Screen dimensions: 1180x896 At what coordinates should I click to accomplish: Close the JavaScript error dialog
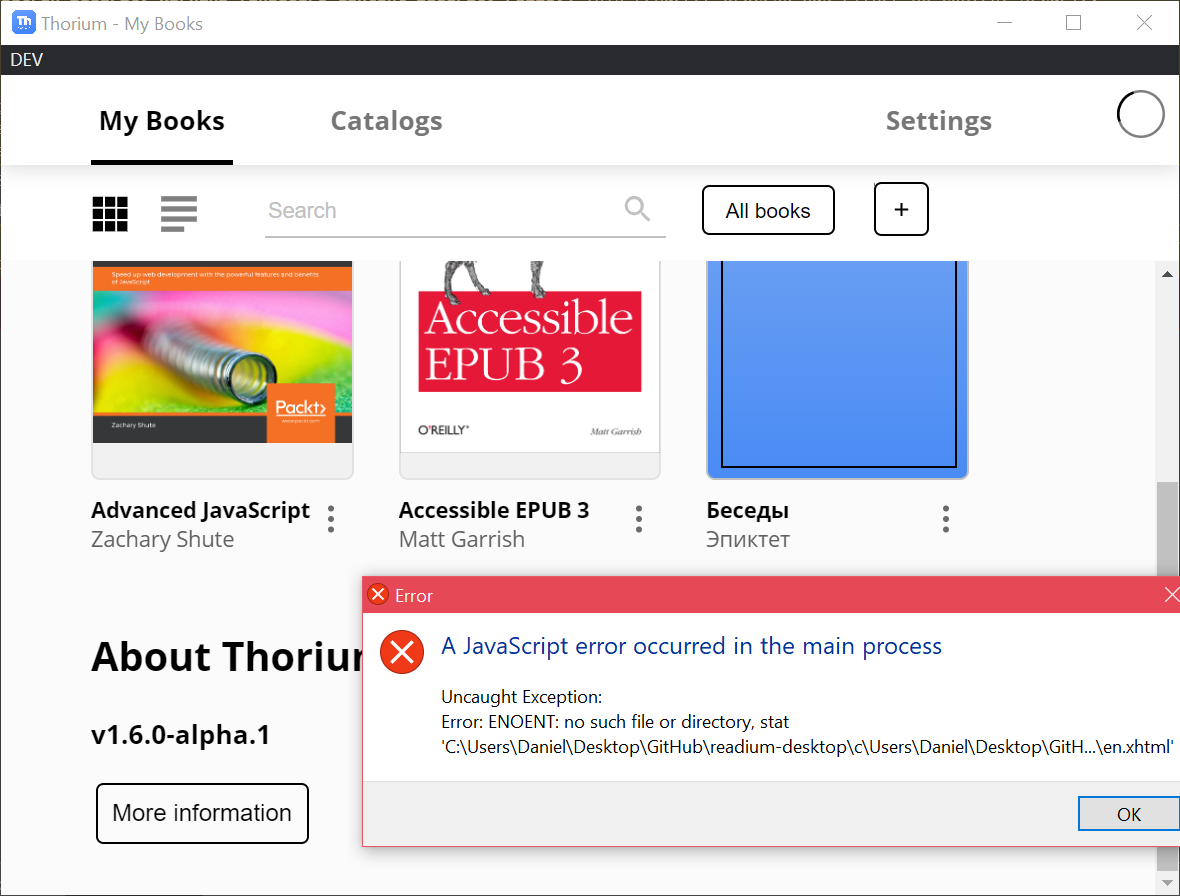coord(1171,594)
